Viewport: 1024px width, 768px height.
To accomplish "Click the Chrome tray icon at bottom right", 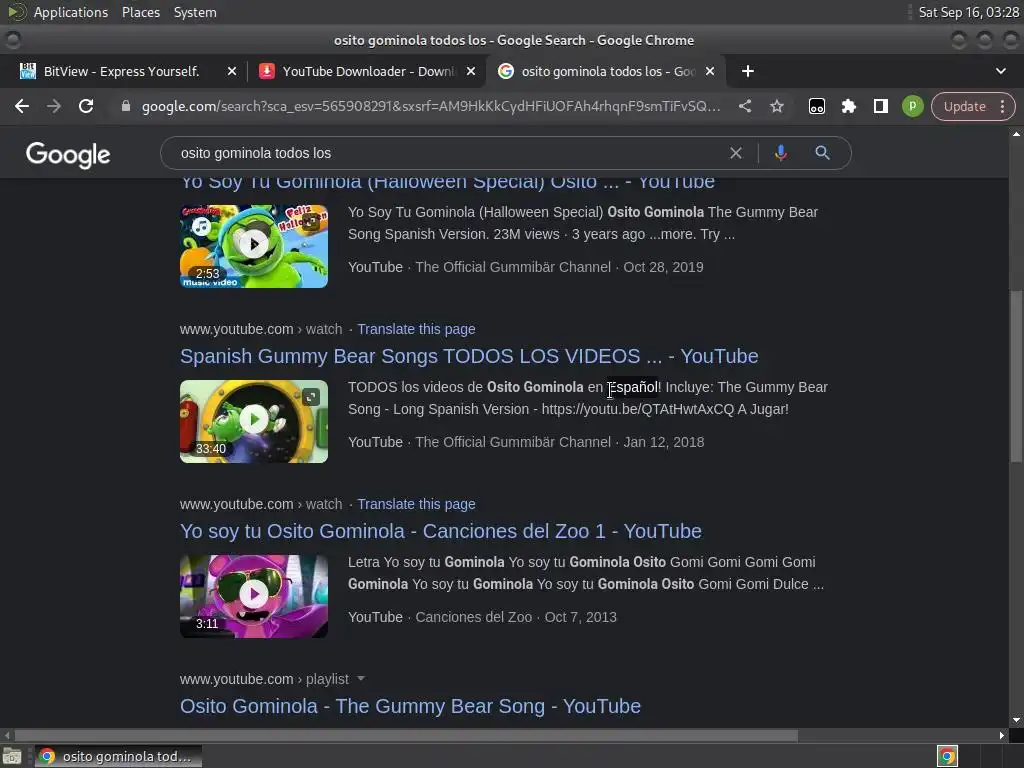I will [947, 756].
